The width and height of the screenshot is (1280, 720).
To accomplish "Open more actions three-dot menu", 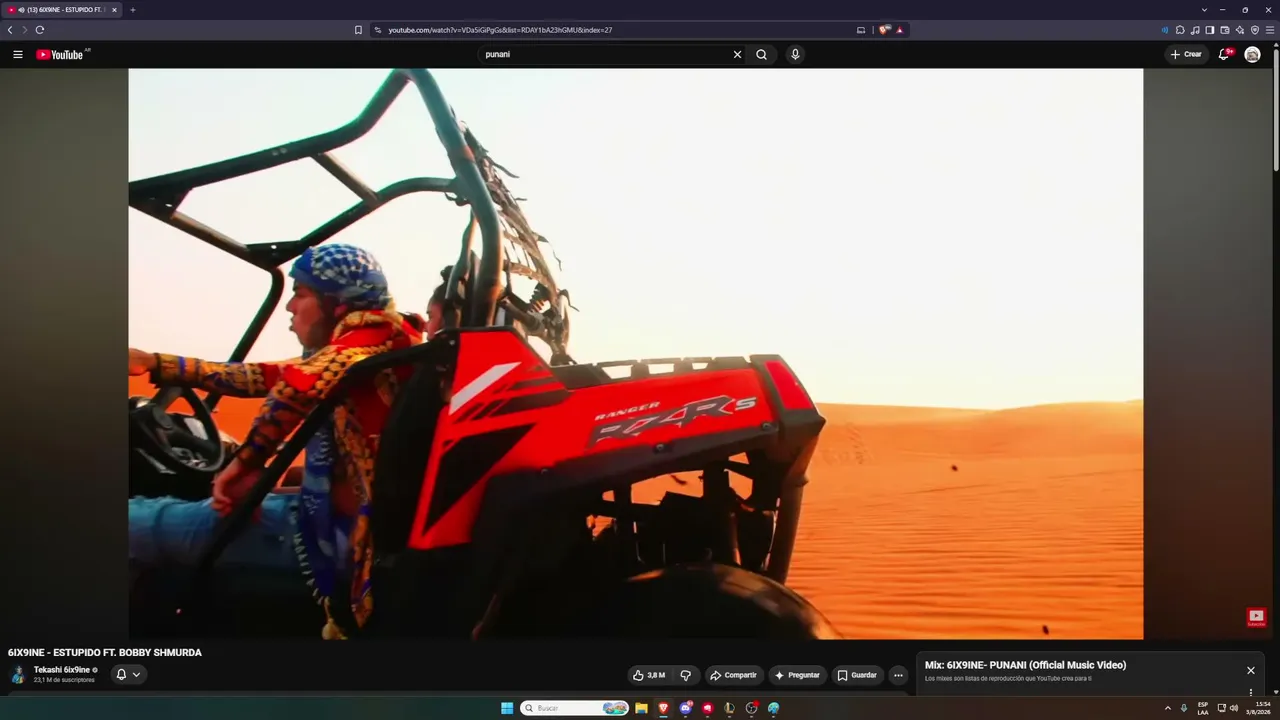I will (x=898, y=675).
